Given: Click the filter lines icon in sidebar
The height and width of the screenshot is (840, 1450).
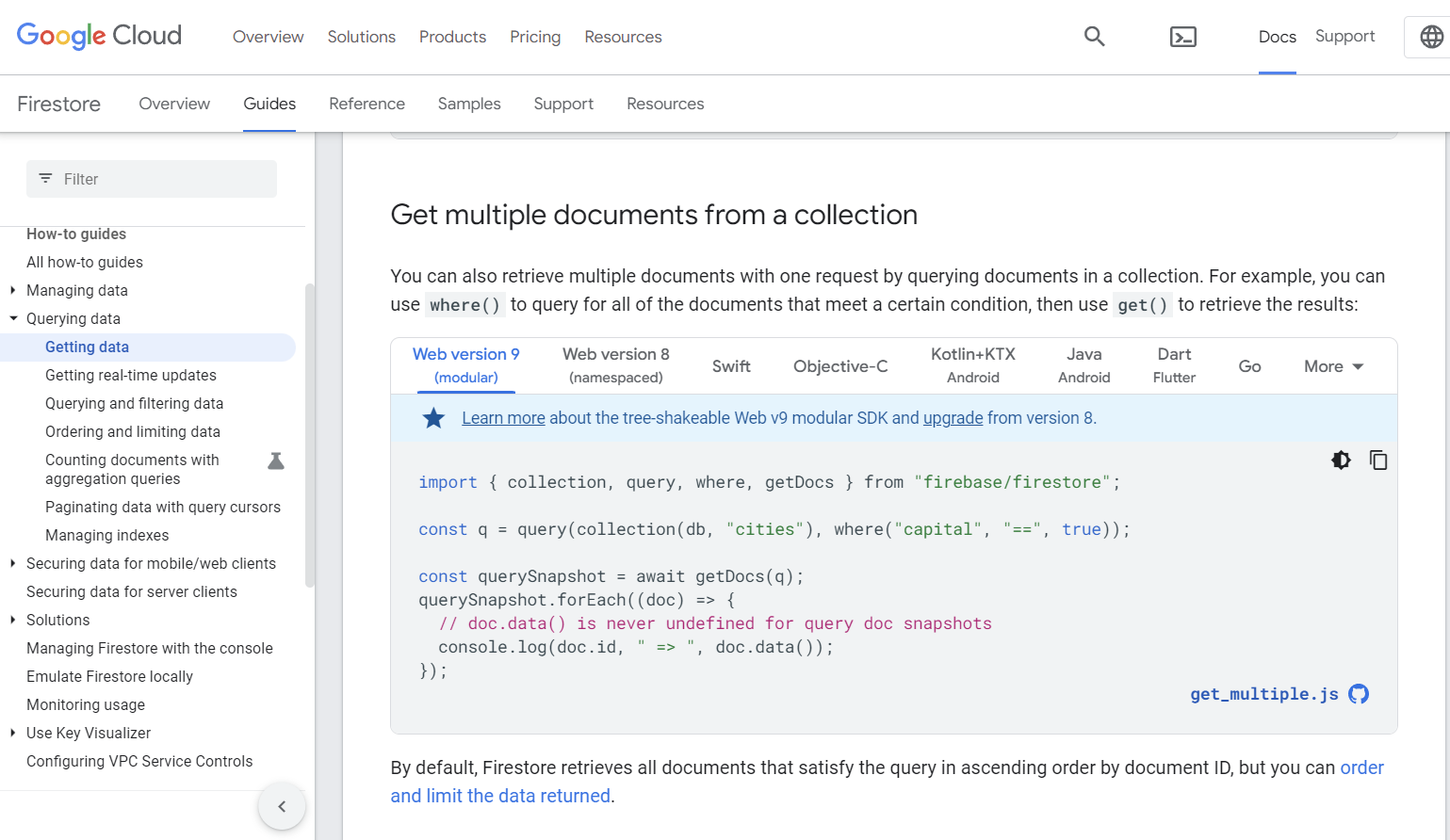Looking at the screenshot, I should pyautogui.click(x=45, y=178).
